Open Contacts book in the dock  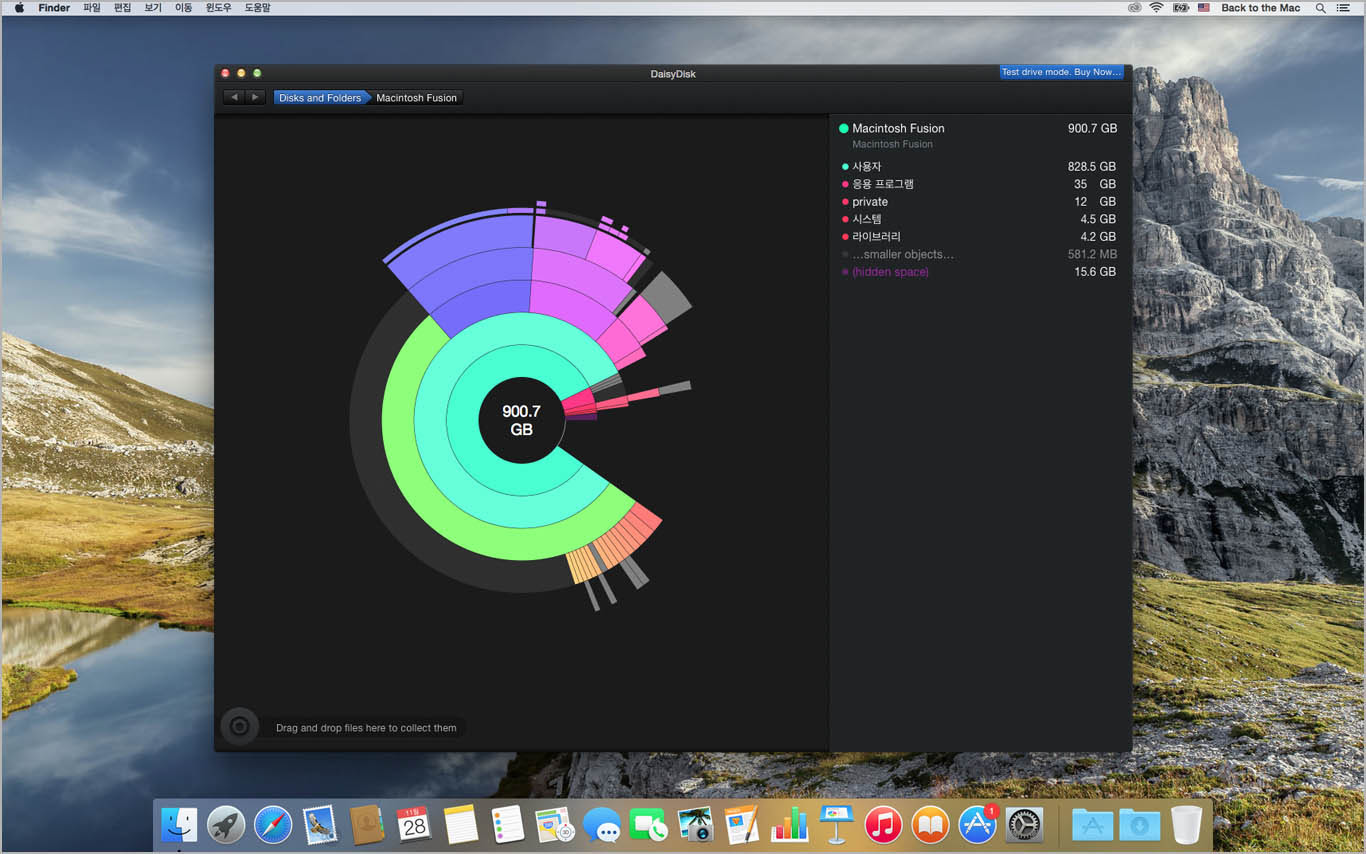click(x=367, y=825)
